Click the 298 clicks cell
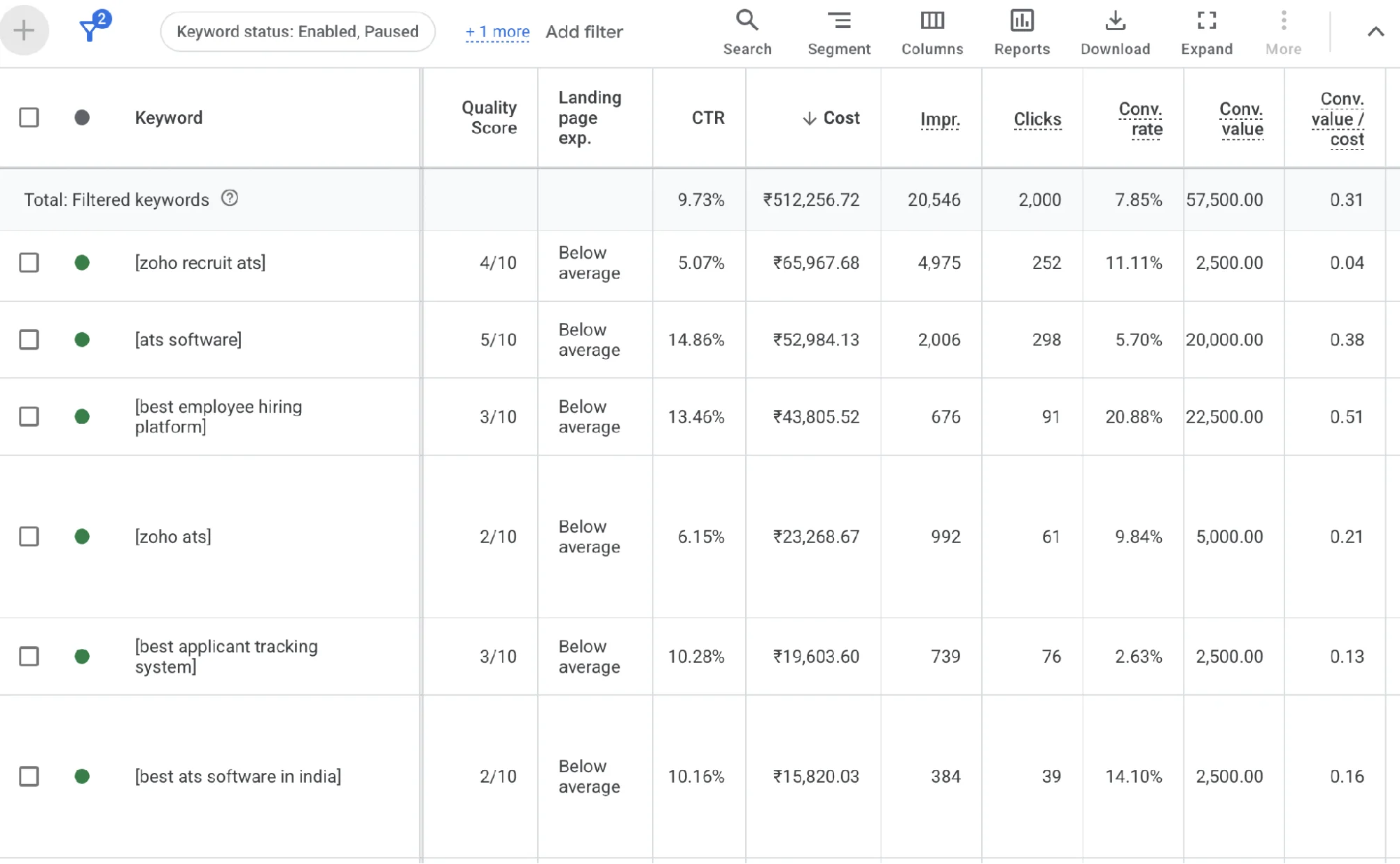1400x864 pixels. coord(1046,340)
